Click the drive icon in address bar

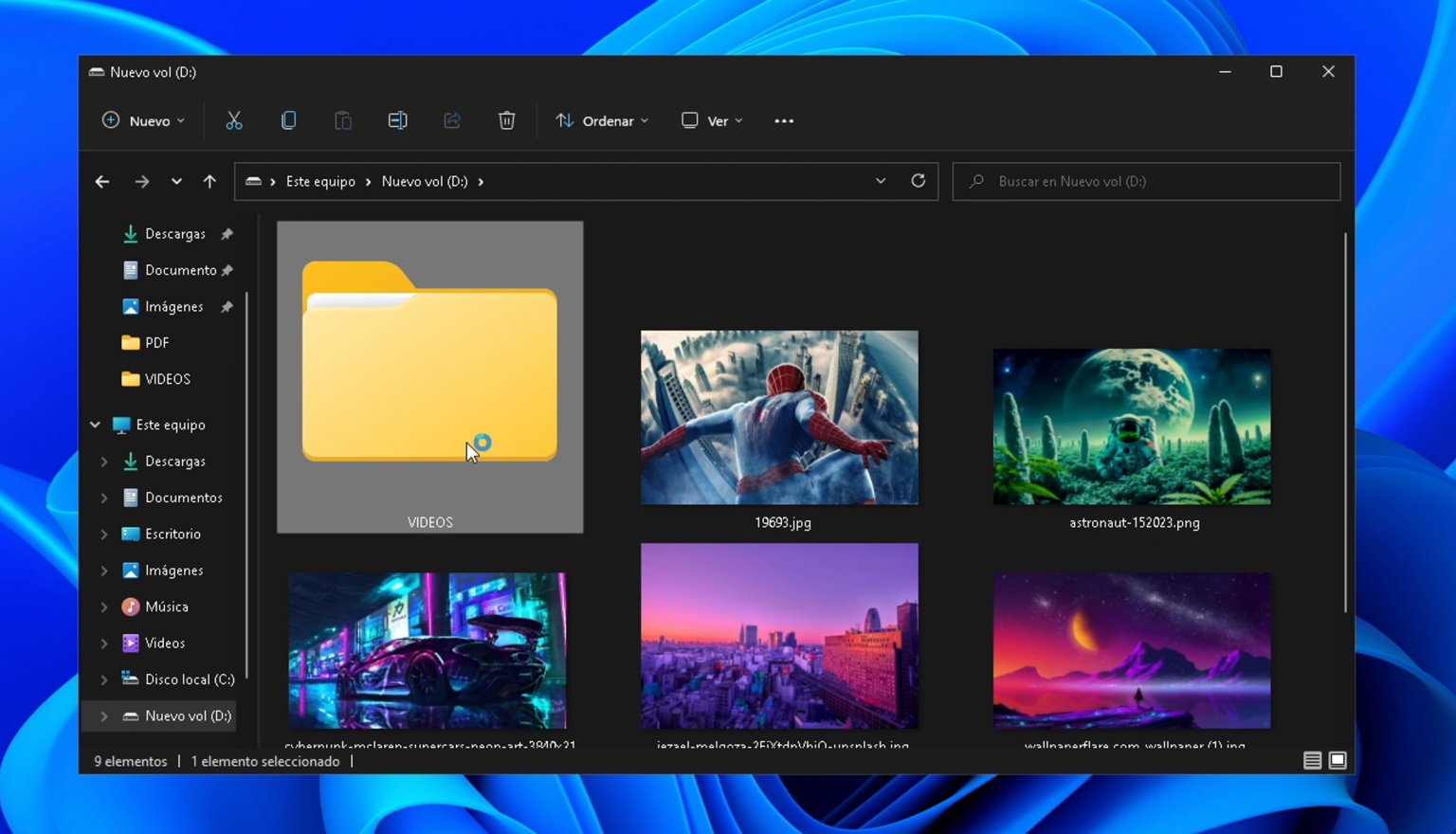pyautogui.click(x=253, y=181)
